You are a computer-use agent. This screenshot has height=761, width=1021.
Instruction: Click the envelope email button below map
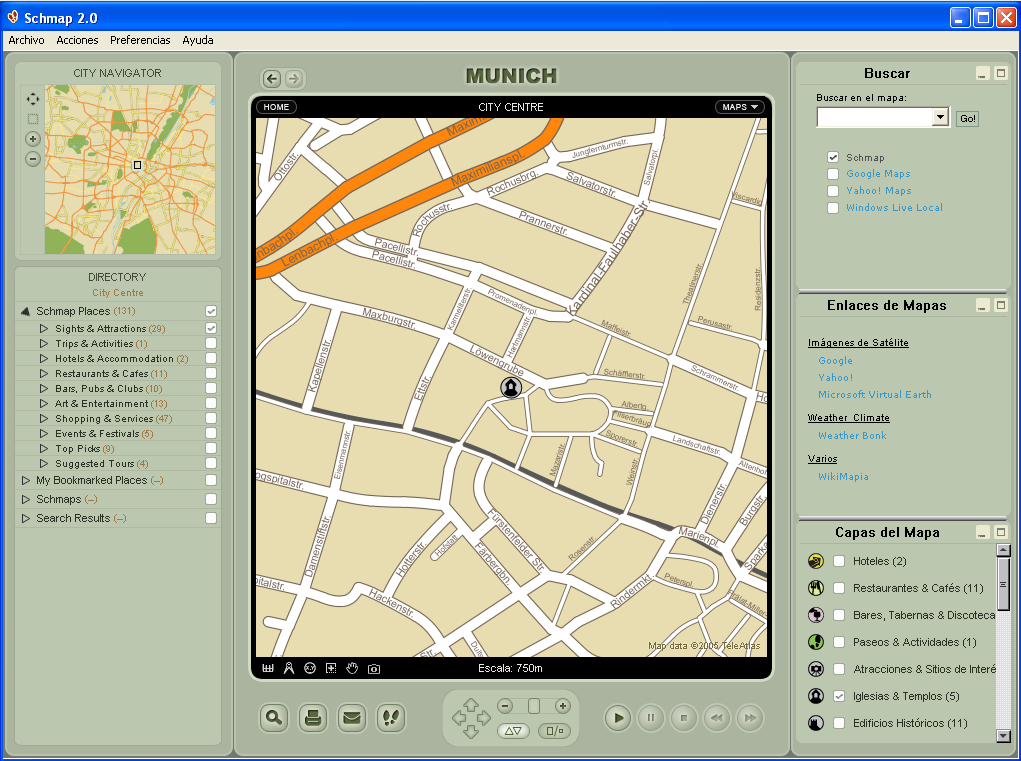pyautogui.click(x=352, y=718)
